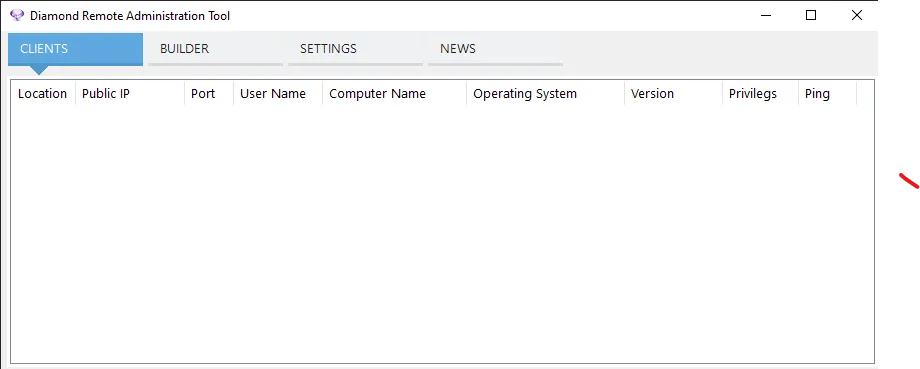Minimize the Diamond Remote Administration window
Viewport: 920px width, 369px height.
pos(766,16)
